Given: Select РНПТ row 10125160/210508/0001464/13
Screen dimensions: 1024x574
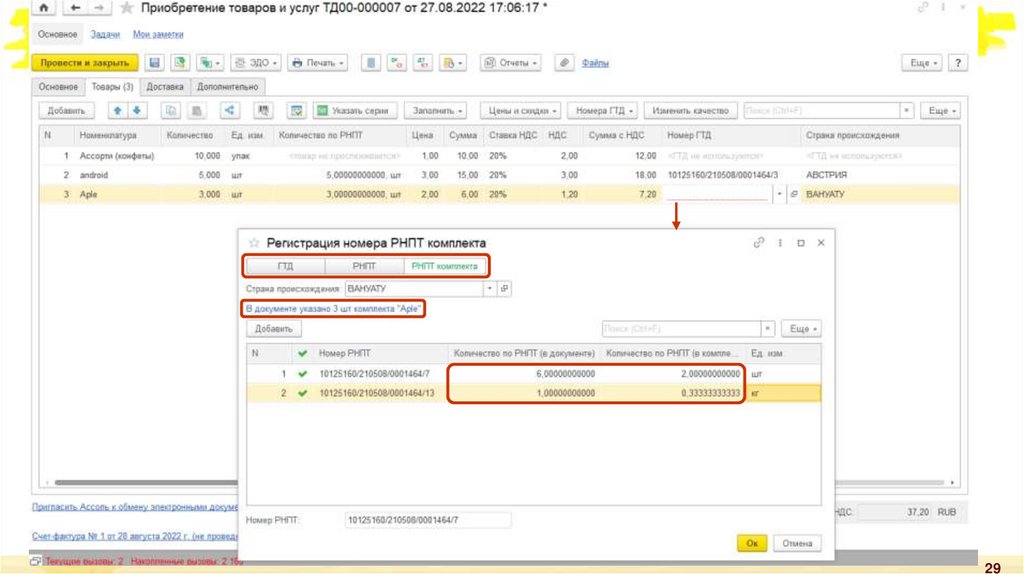Looking at the screenshot, I should [x=534, y=393].
